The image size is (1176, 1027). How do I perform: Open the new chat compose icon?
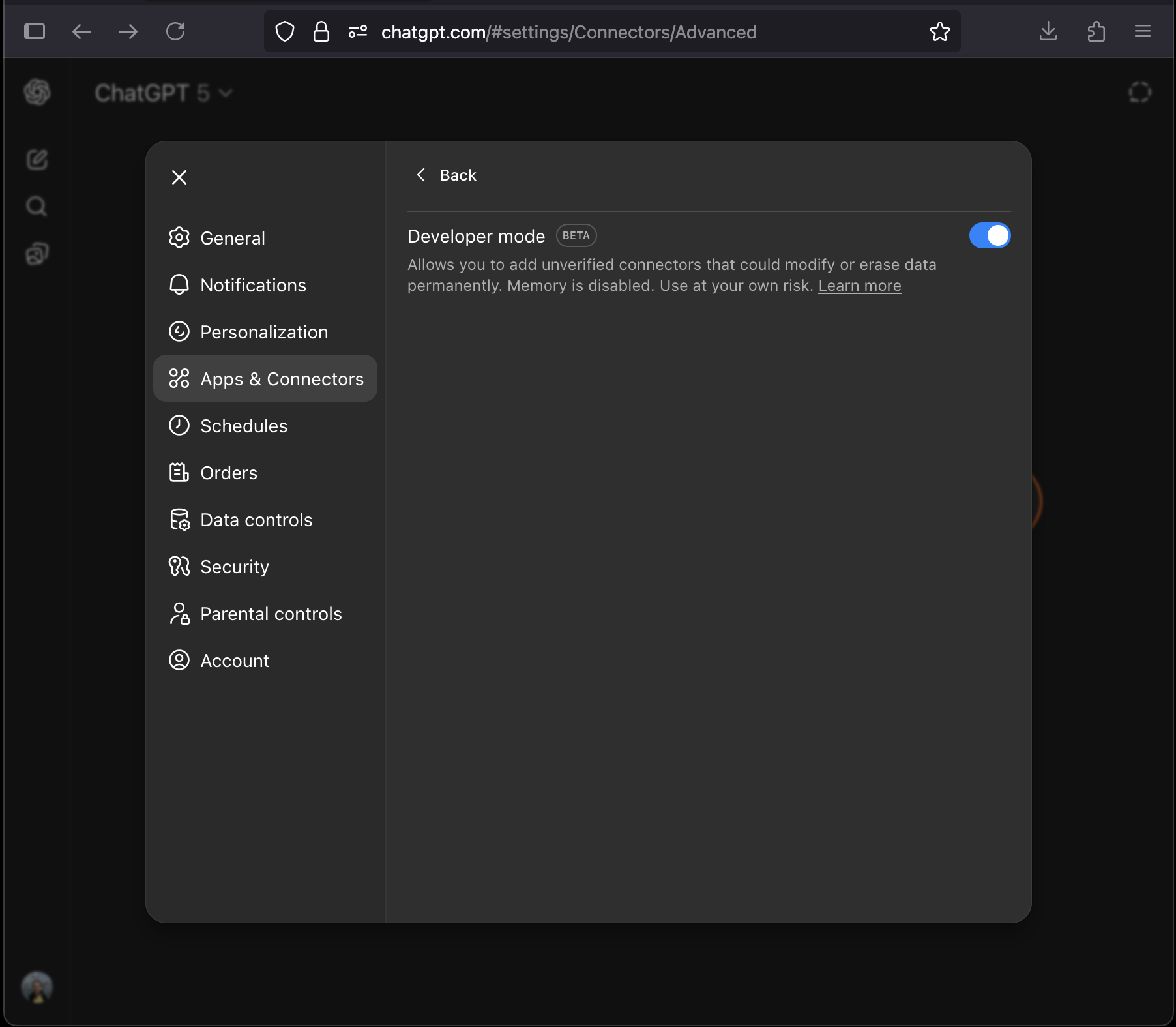point(37,160)
